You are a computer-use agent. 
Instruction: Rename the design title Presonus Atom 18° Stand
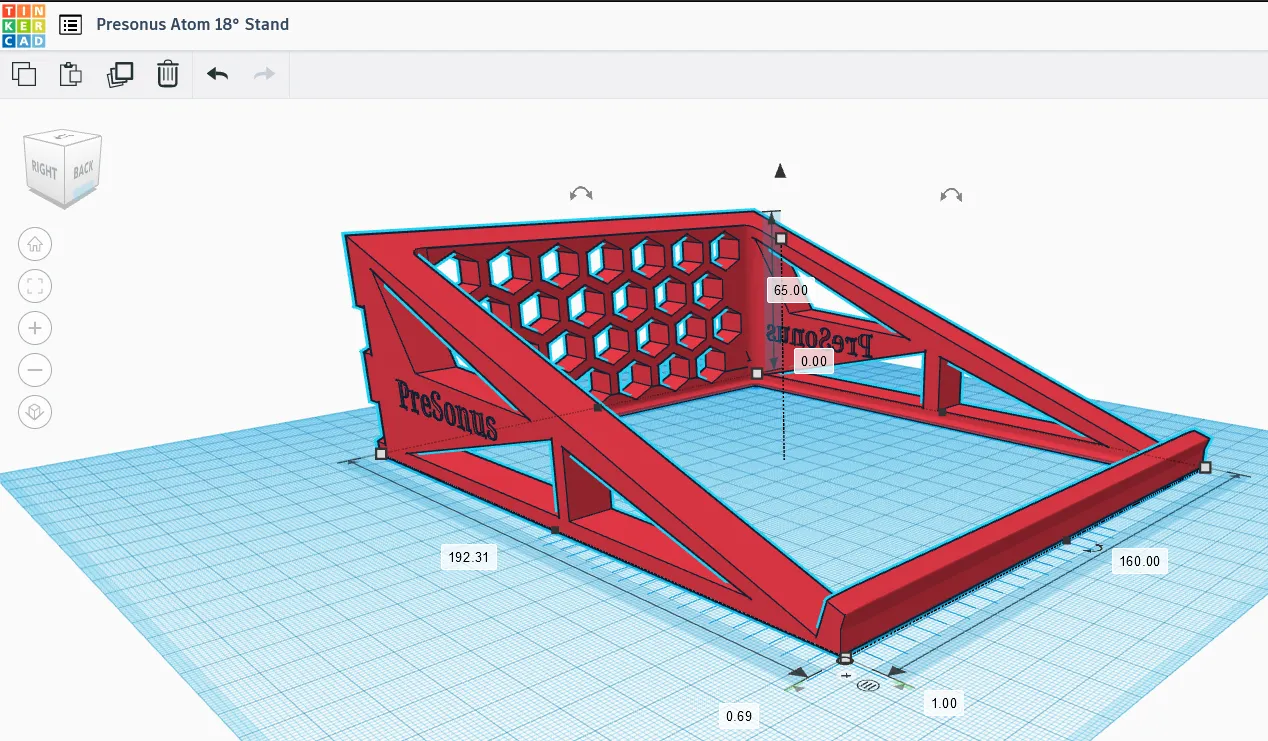click(192, 24)
